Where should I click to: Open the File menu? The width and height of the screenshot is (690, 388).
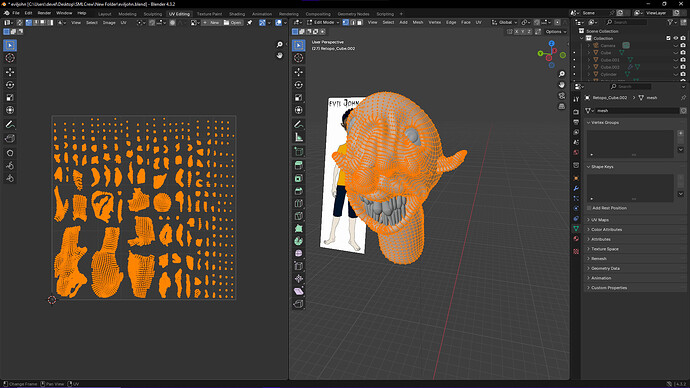(x=16, y=13)
